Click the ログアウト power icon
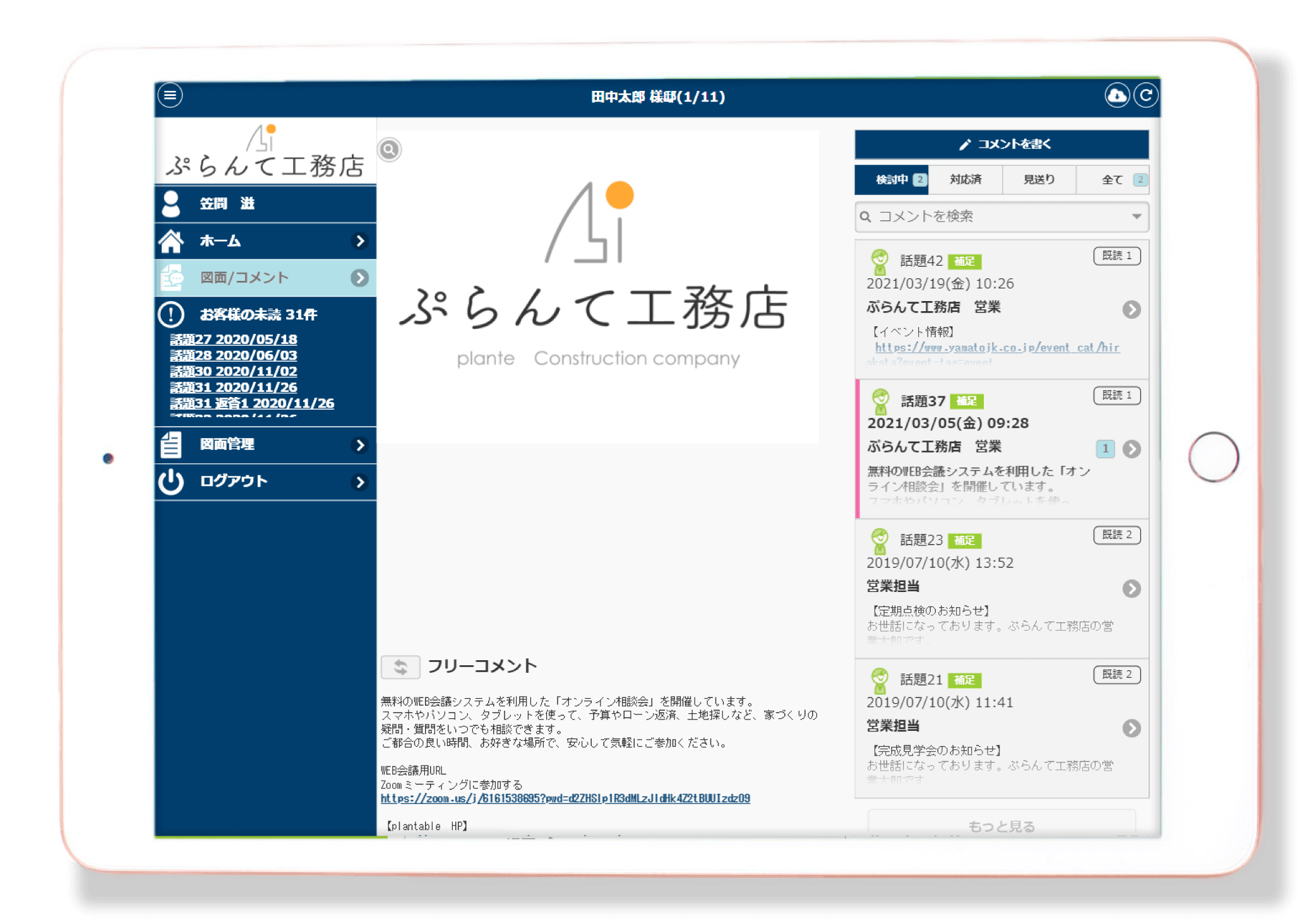1316x924 pixels. (170, 482)
